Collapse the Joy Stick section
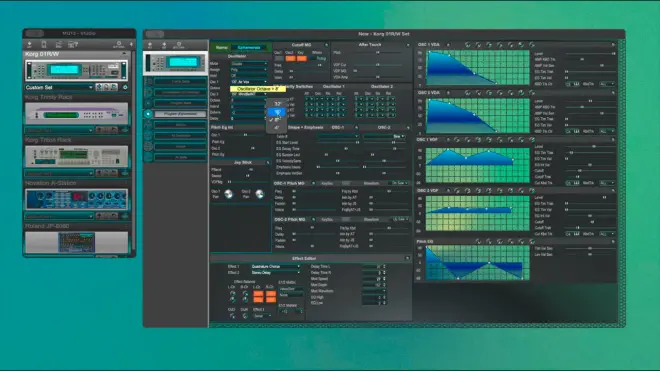This screenshot has height=371, width=660. [x=268, y=163]
